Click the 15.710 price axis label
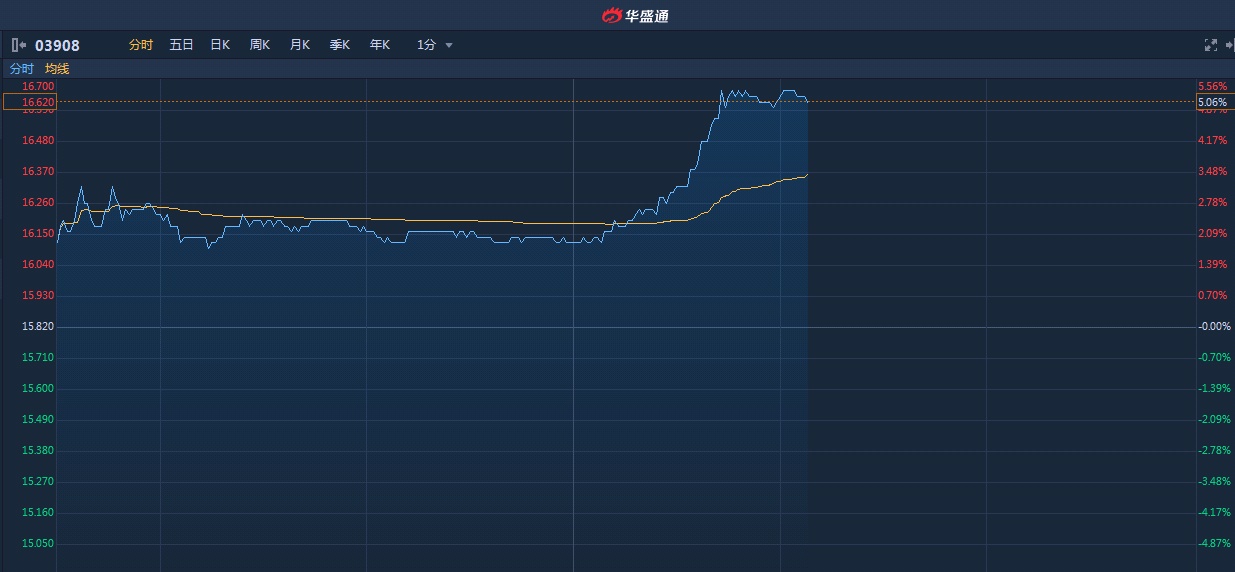This screenshot has height=572, width=1235. [x=38, y=358]
